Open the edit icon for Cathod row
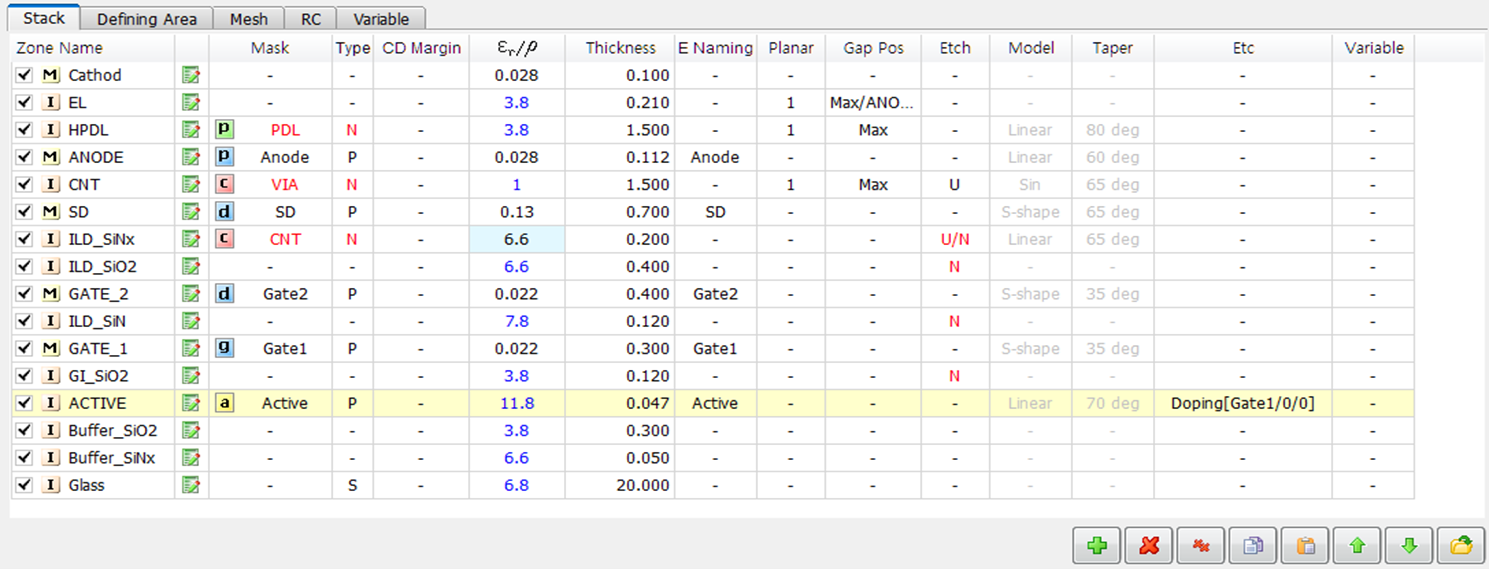 point(191,75)
